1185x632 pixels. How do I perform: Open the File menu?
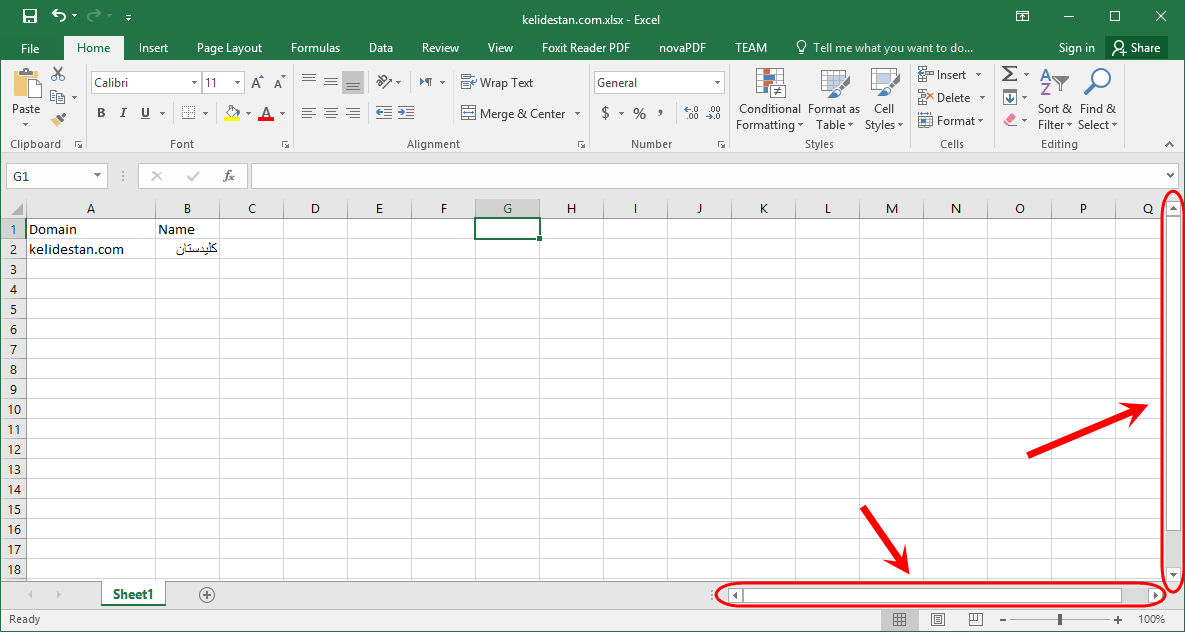(x=30, y=48)
